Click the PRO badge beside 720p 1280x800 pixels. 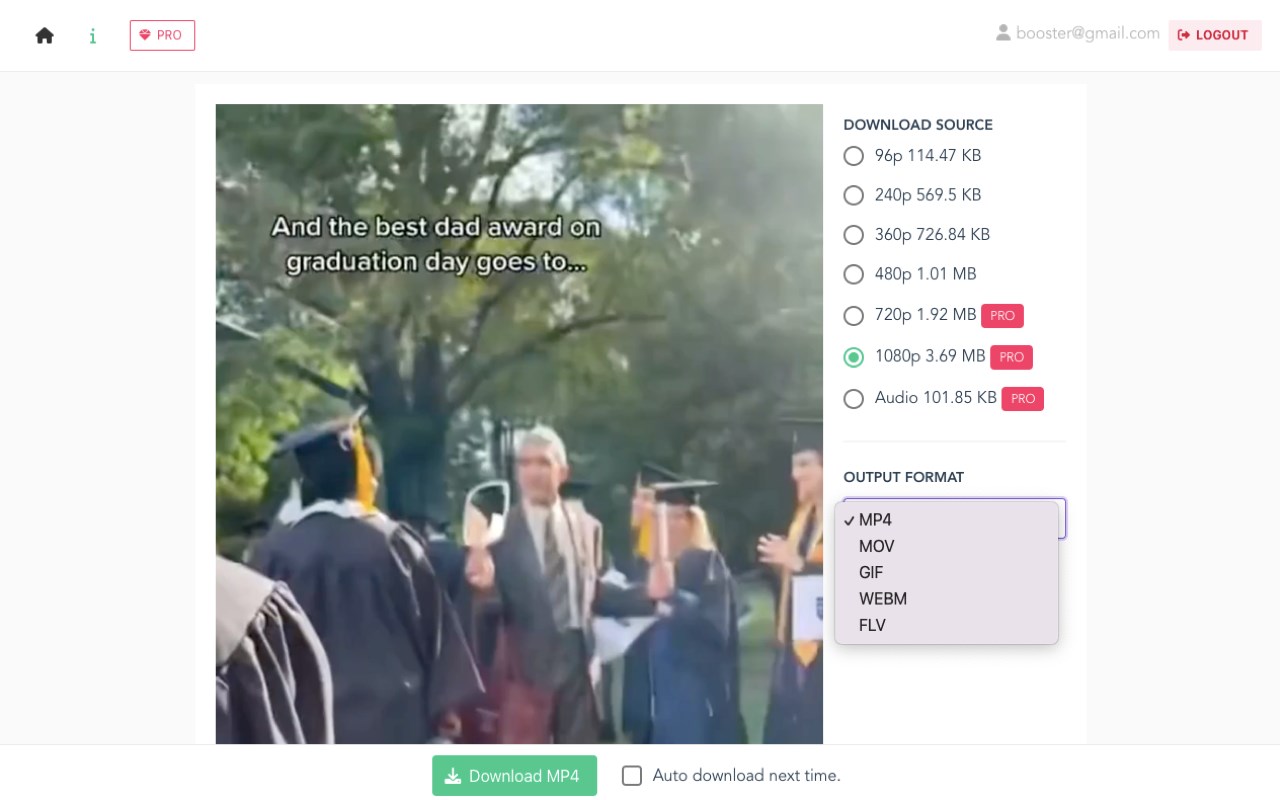tap(1002, 316)
